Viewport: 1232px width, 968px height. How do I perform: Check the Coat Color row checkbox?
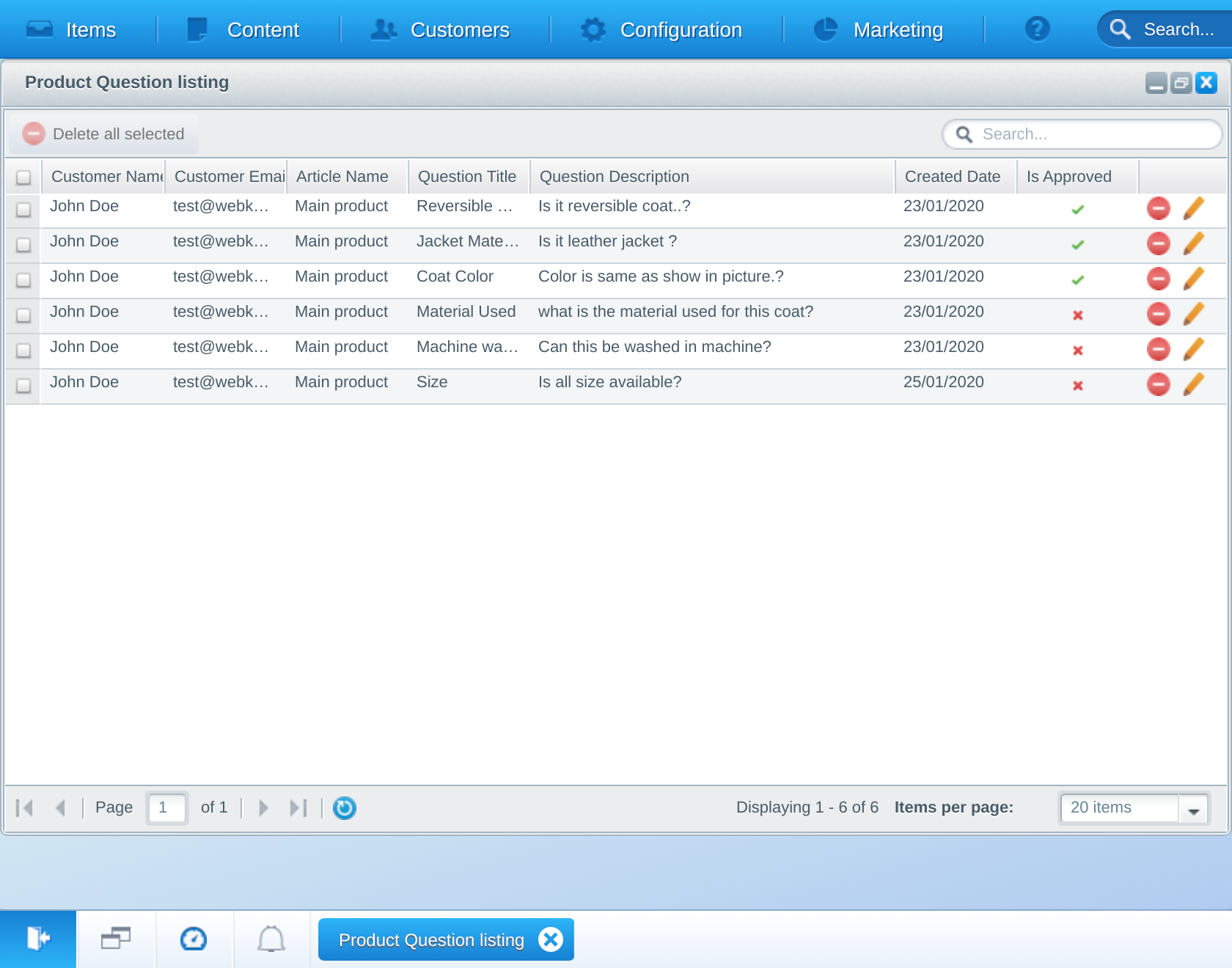pyautogui.click(x=23, y=280)
